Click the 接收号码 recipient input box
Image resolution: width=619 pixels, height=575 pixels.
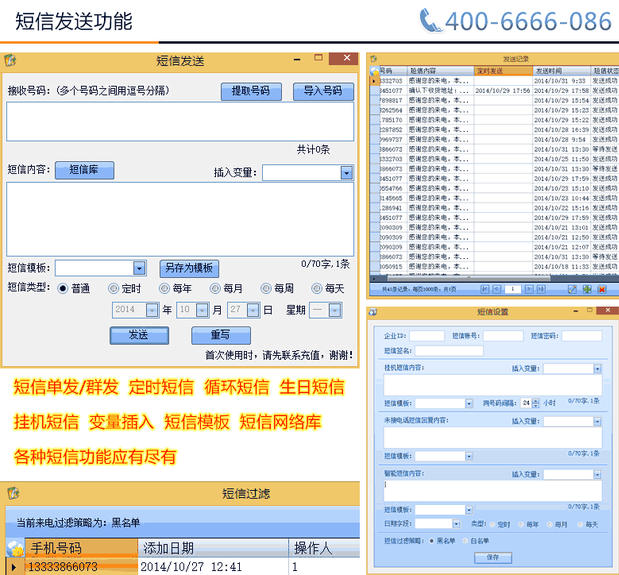pyautogui.click(x=180, y=121)
